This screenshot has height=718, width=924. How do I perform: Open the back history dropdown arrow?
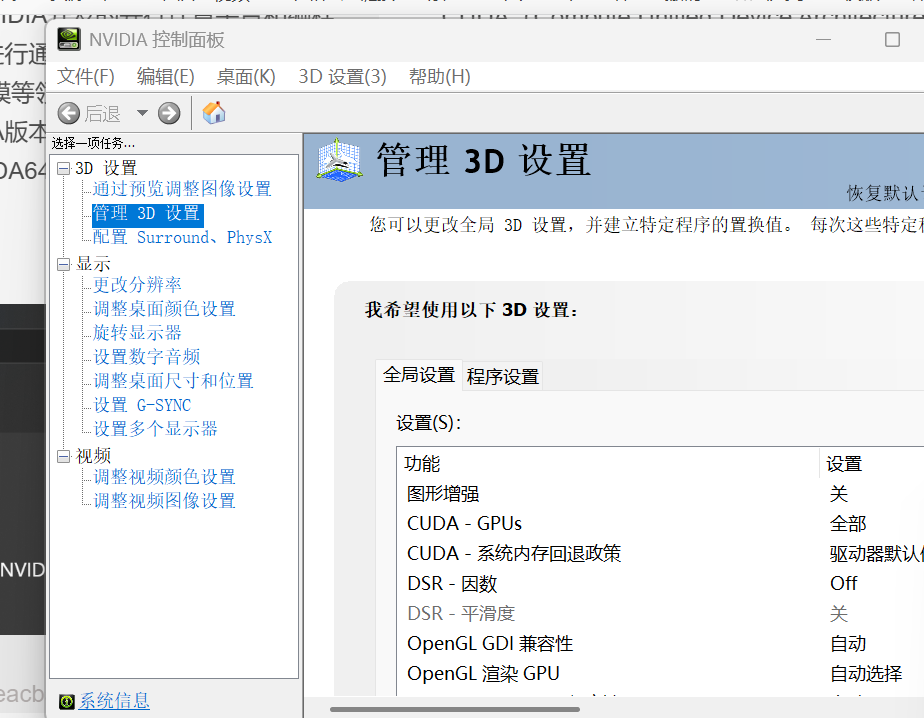[142, 113]
